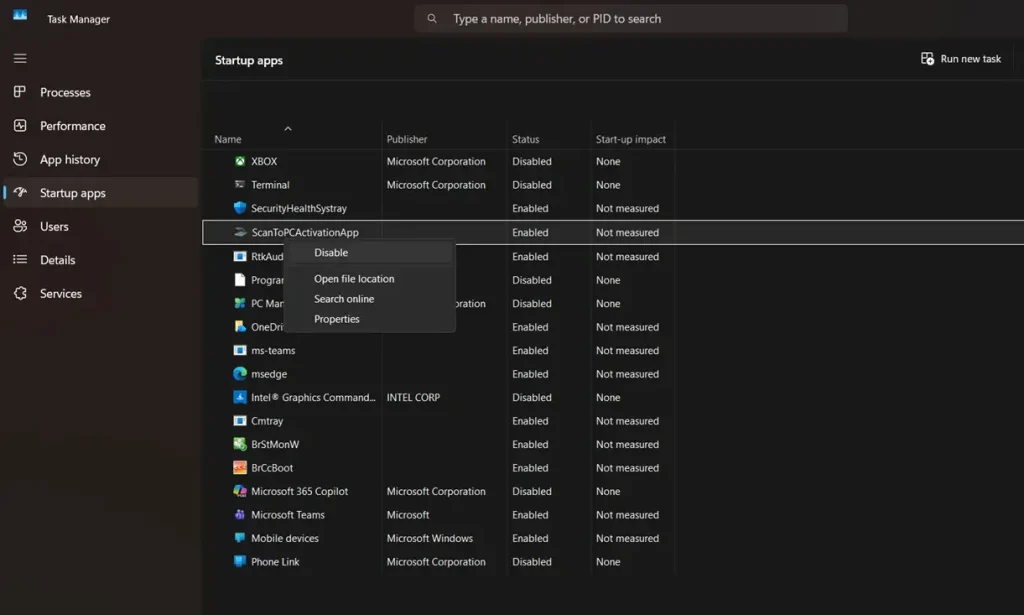Viewport: 1024px width, 615px height.
Task: Click Not measured in BrCcBoot row
Action: [x=628, y=468]
